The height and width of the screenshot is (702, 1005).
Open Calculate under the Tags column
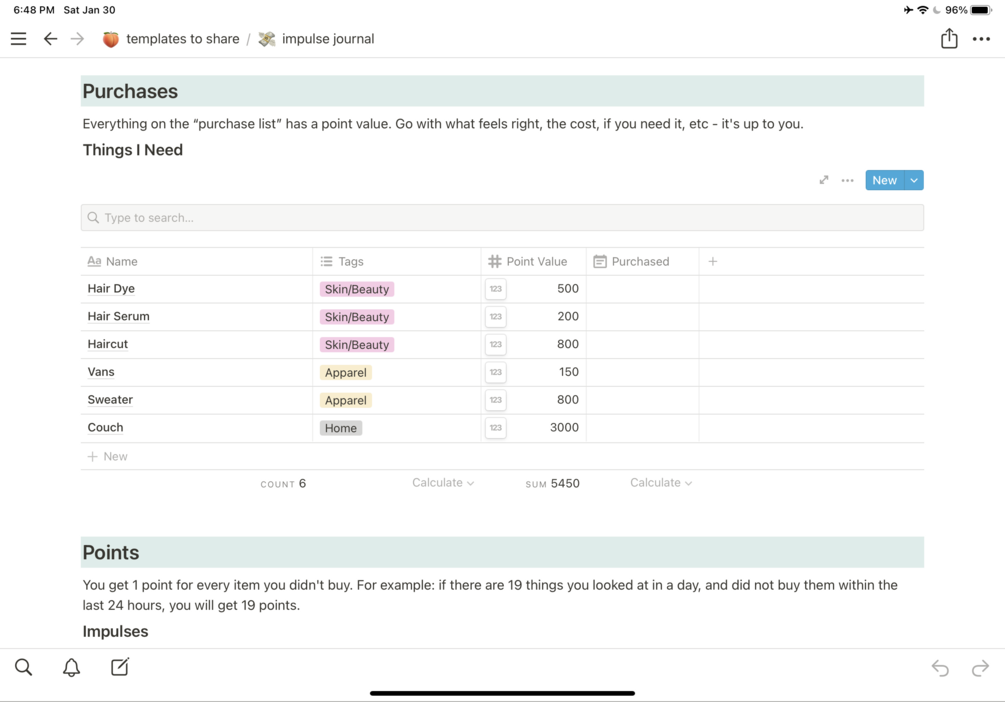tap(443, 483)
